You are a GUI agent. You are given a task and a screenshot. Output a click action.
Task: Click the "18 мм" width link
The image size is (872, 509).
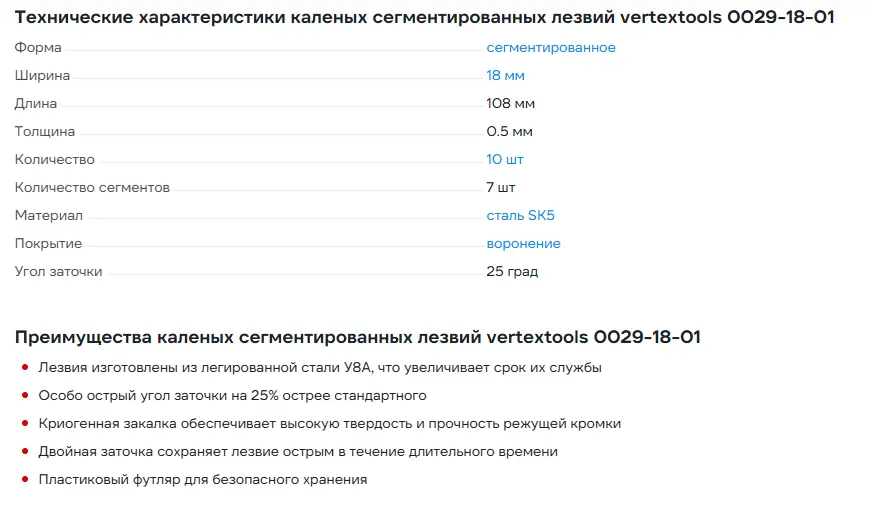pyautogui.click(x=505, y=76)
